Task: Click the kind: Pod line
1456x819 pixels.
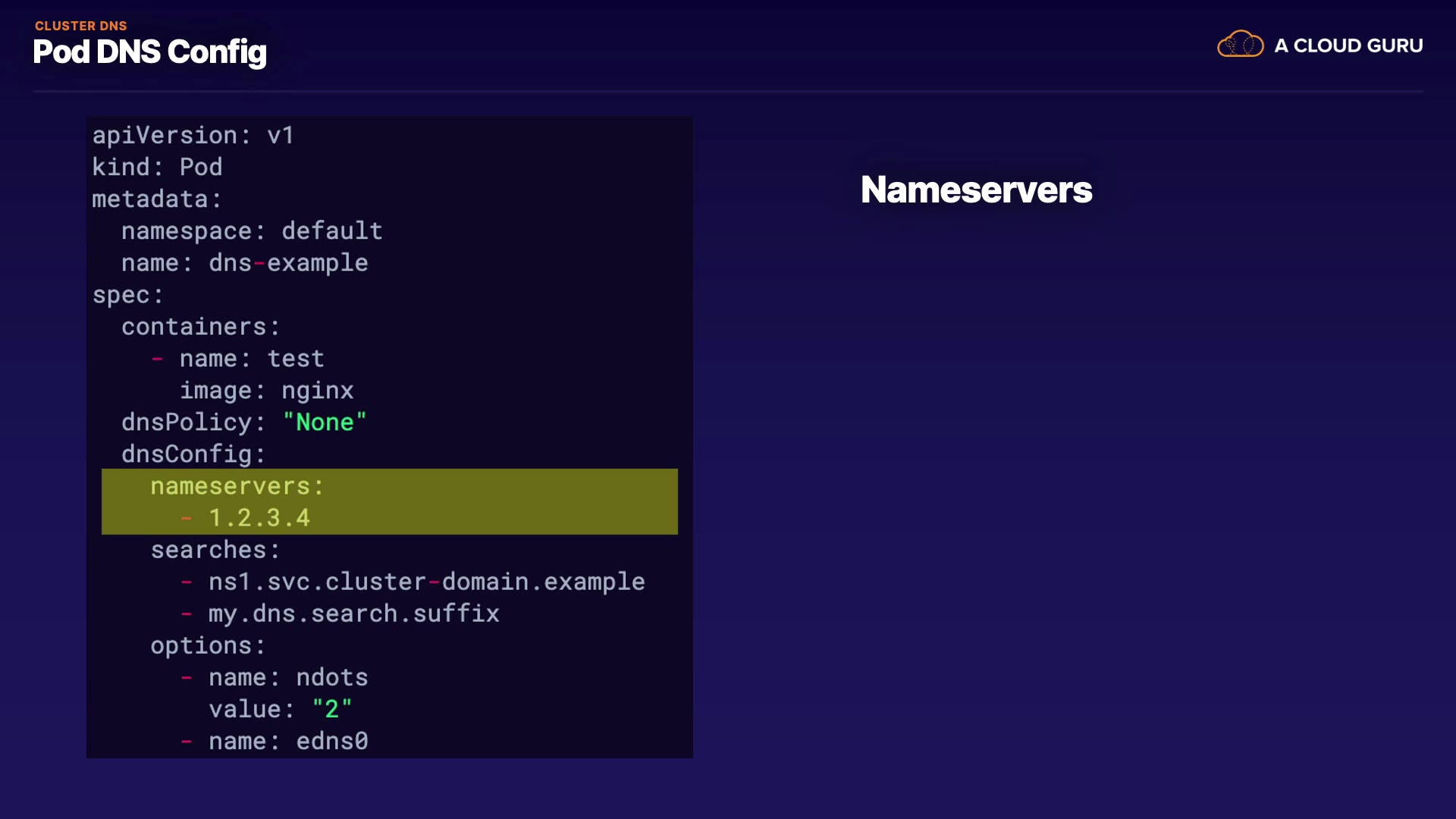Action: coord(157,167)
